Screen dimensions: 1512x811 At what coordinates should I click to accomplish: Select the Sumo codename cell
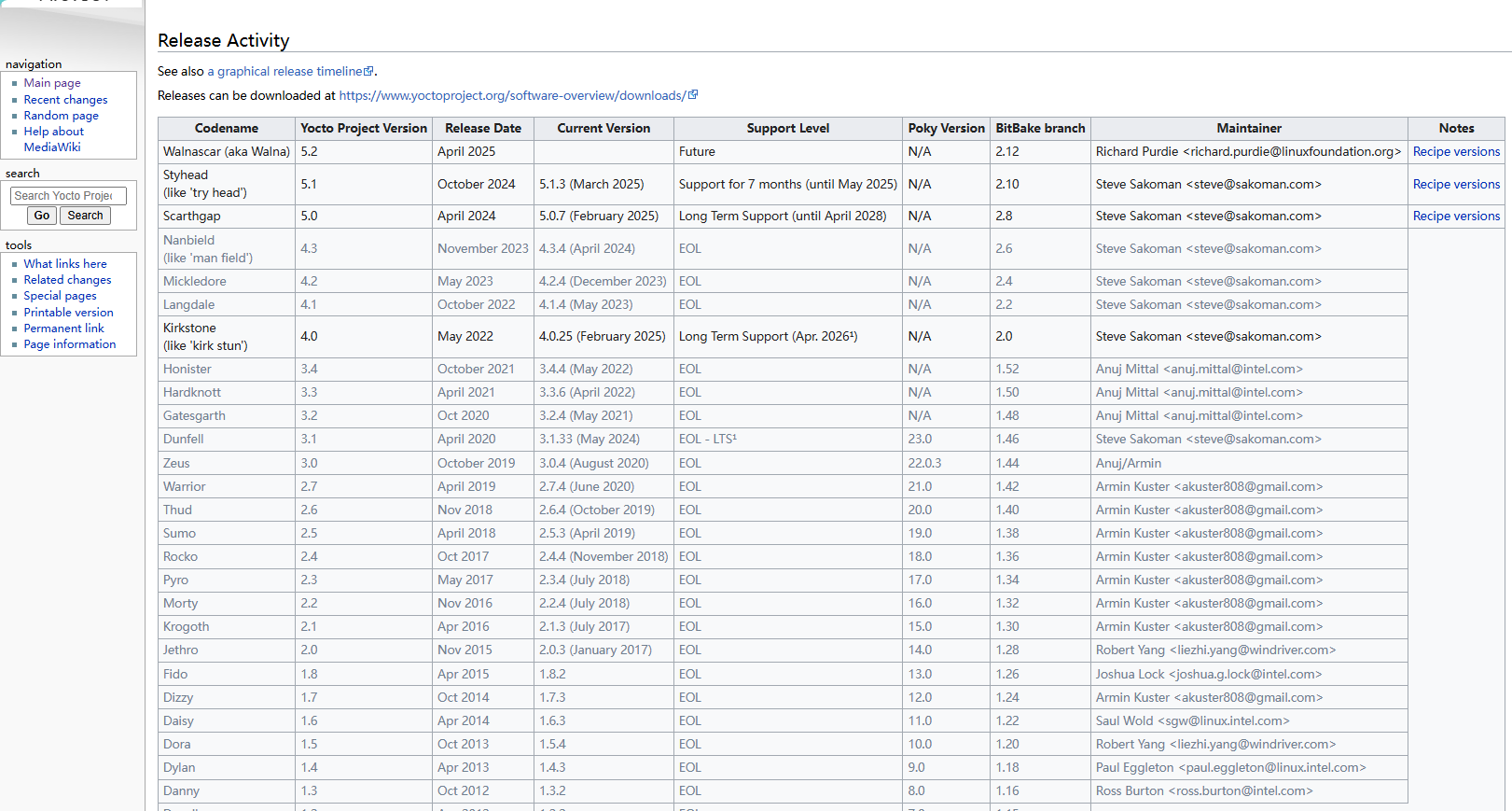[x=227, y=534]
